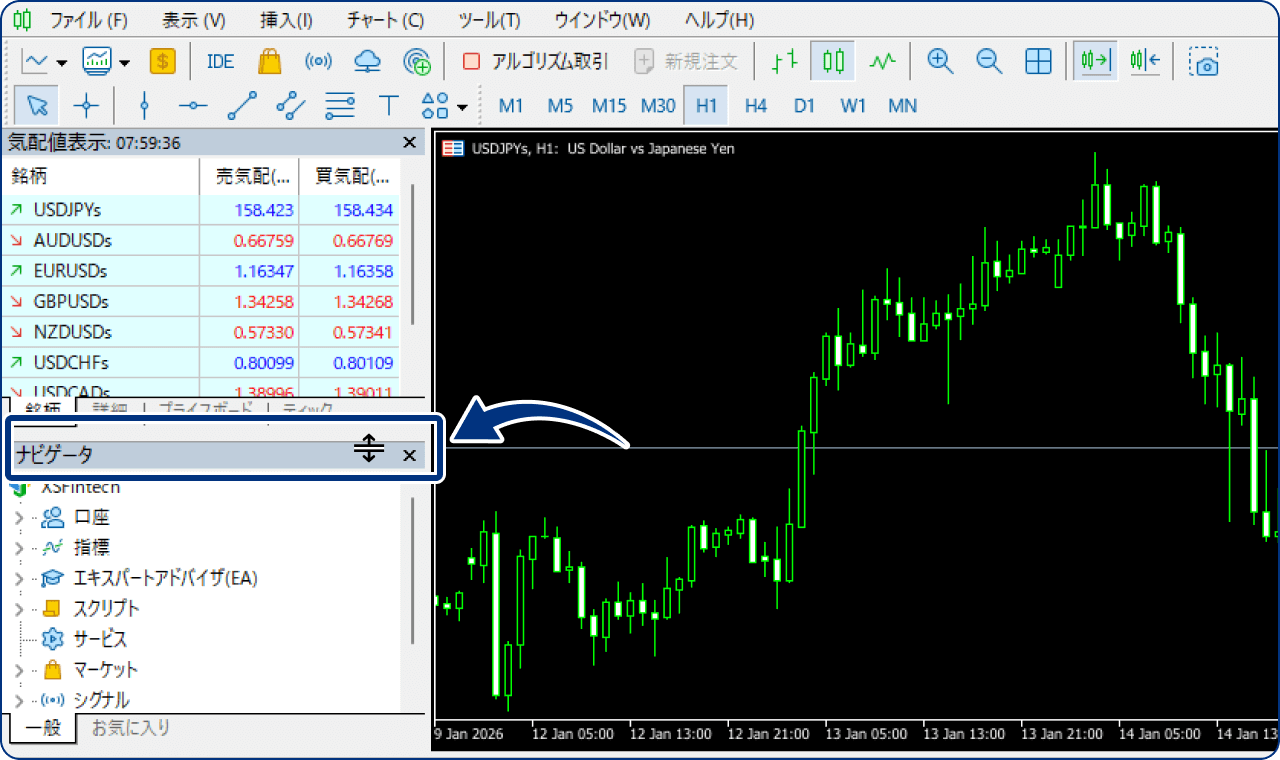Viewport: 1280px width, 760px height.
Task: Select the D1 timeframe button
Action: click(x=804, y=105)
